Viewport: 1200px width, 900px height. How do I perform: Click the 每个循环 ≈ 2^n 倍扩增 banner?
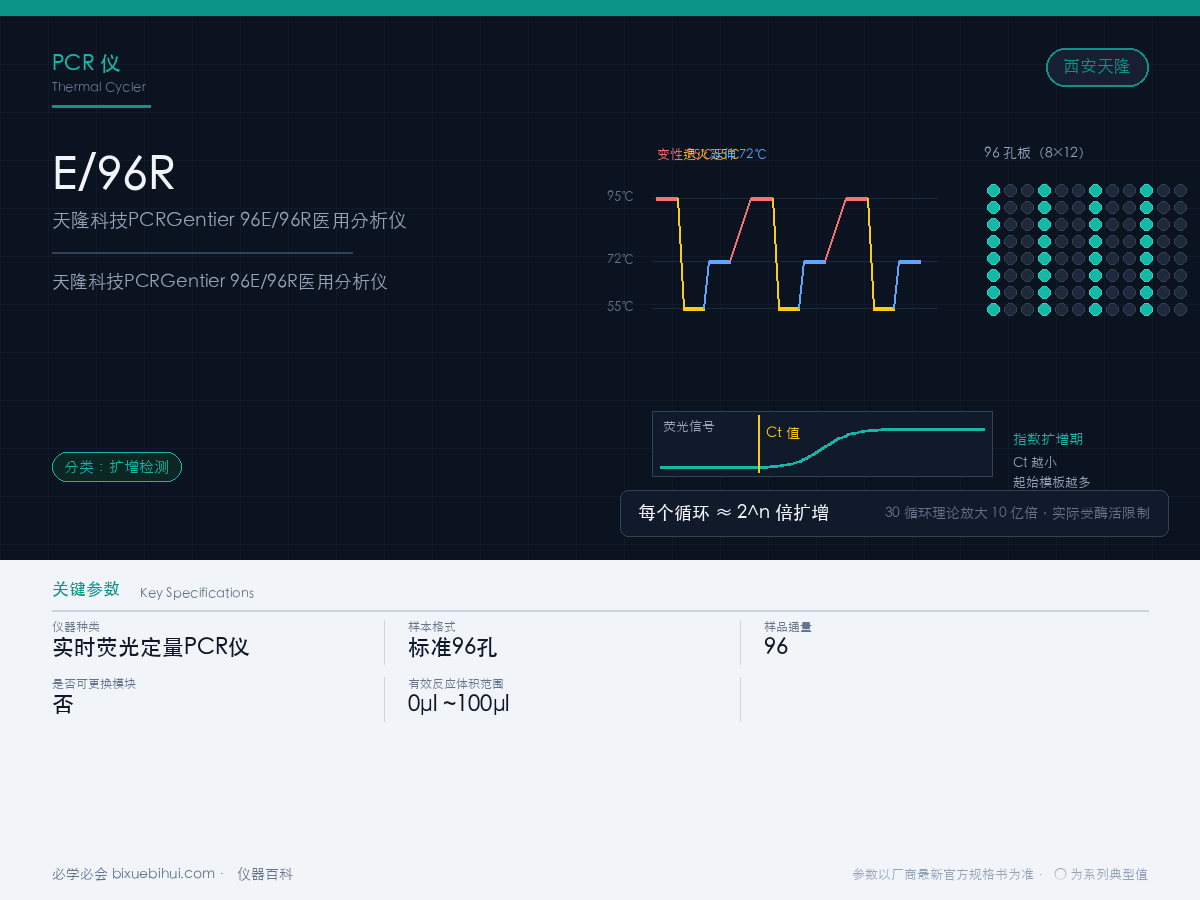point(894,513)
